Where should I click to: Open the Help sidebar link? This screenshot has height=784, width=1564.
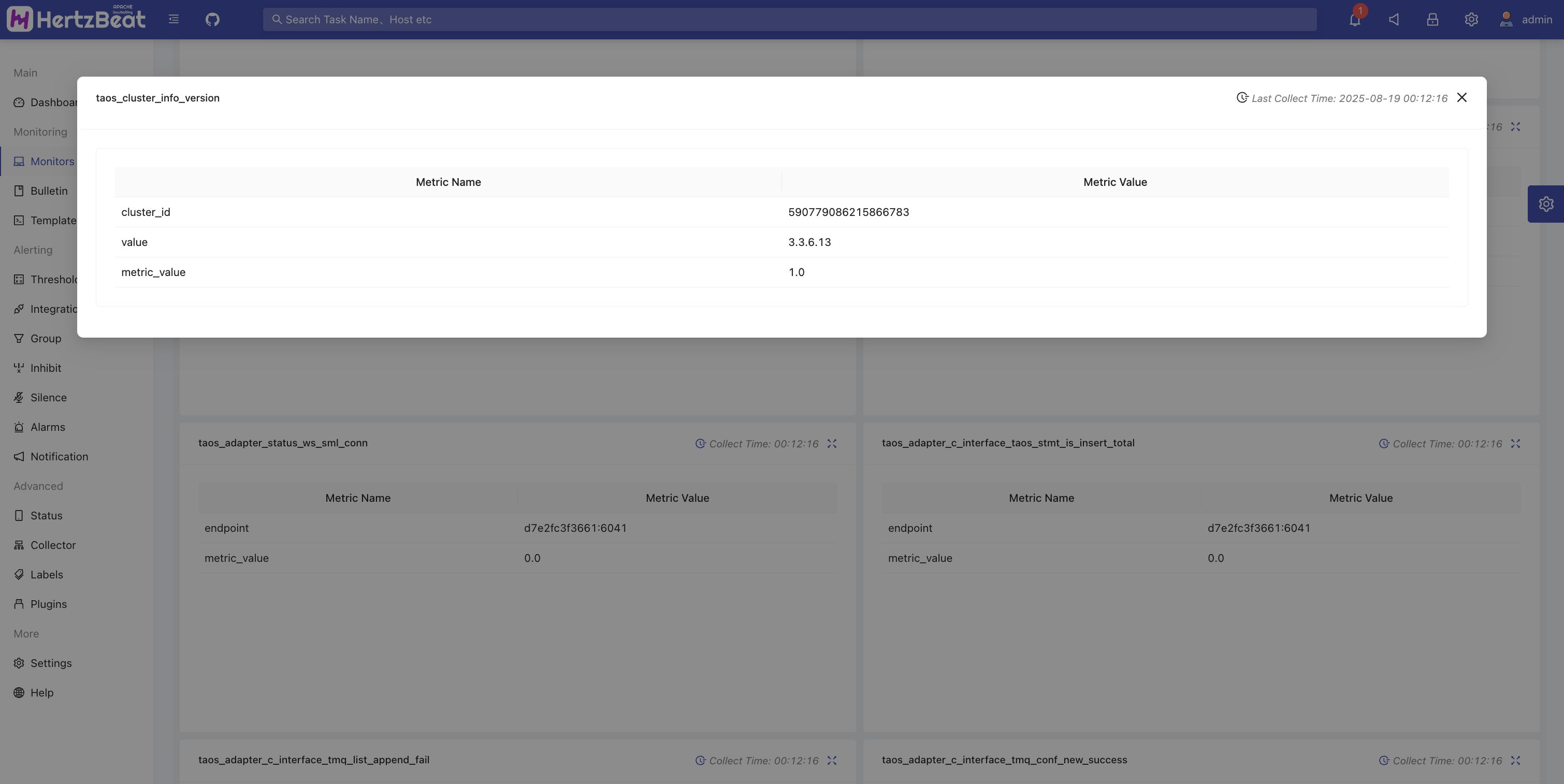(x=41, y=692)
